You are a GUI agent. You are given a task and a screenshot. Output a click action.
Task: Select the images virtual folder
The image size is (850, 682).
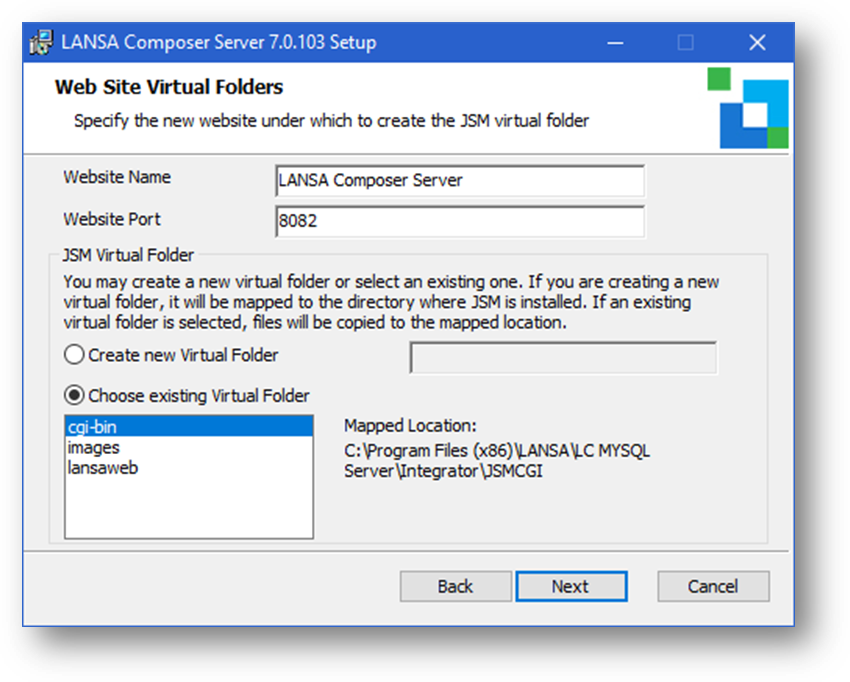click(94, 447)
